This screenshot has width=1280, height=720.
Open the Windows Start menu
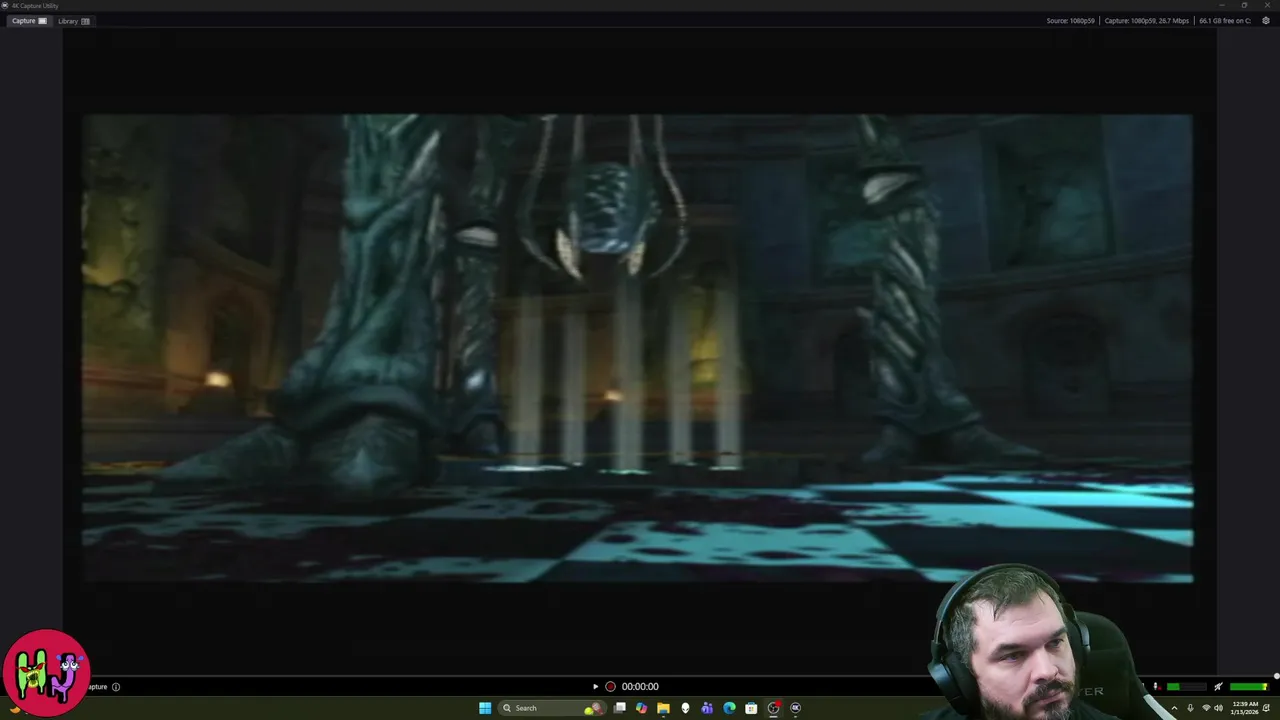tap(485, 708)
